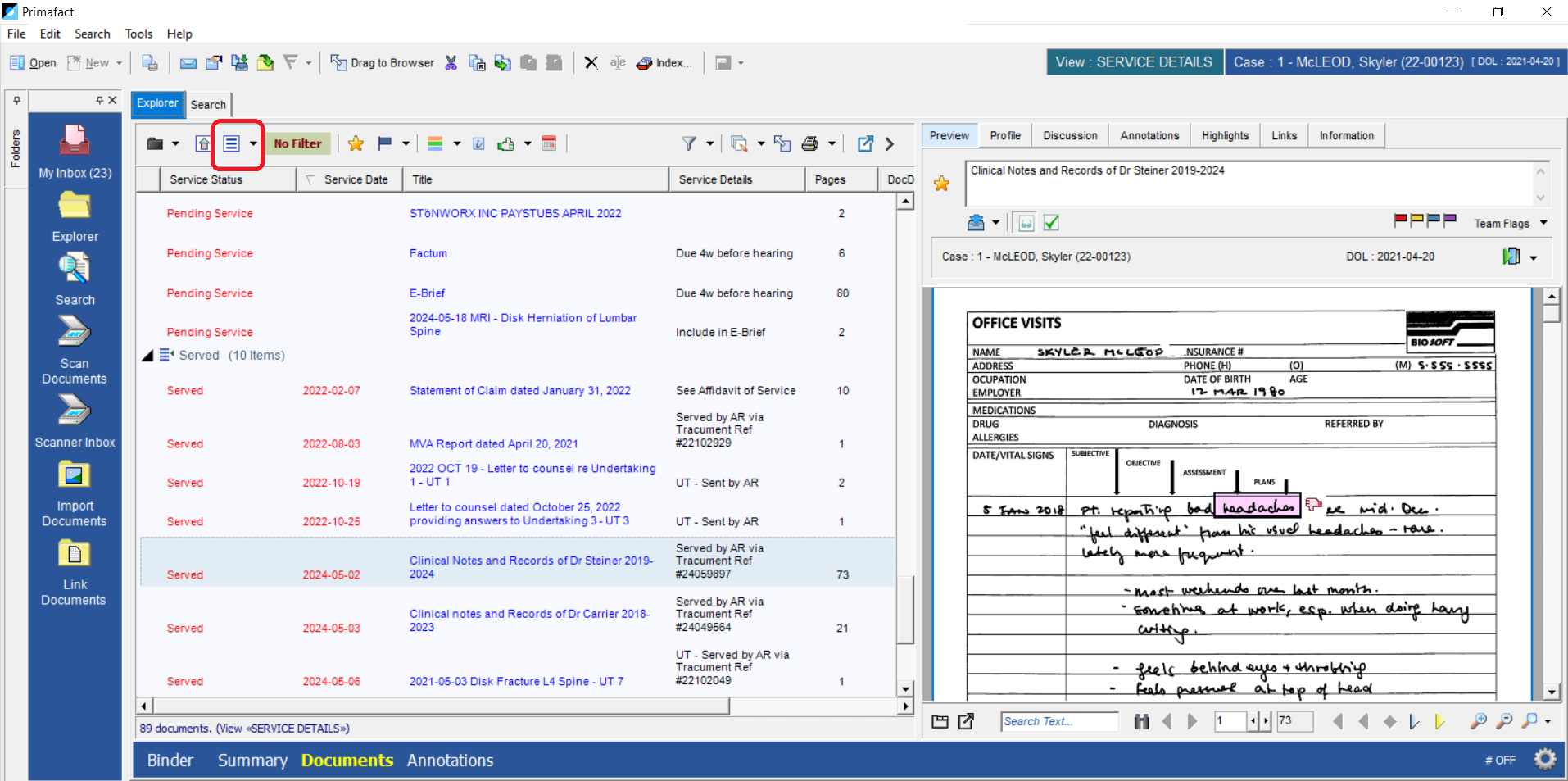Click the yellow star favorites icon in the Explorer toolbar
The width and height of the screenshot is (1568, 781).
(356, 144)
